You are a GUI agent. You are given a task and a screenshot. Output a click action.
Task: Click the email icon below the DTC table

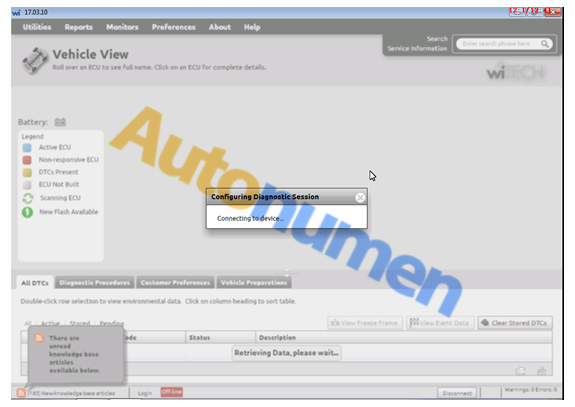click(x=521, y=371)
